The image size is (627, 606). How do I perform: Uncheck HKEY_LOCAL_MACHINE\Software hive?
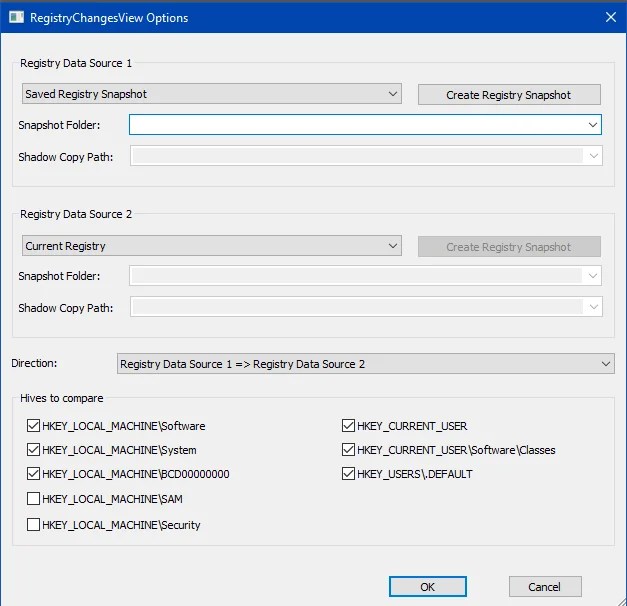tap(33, 426)
